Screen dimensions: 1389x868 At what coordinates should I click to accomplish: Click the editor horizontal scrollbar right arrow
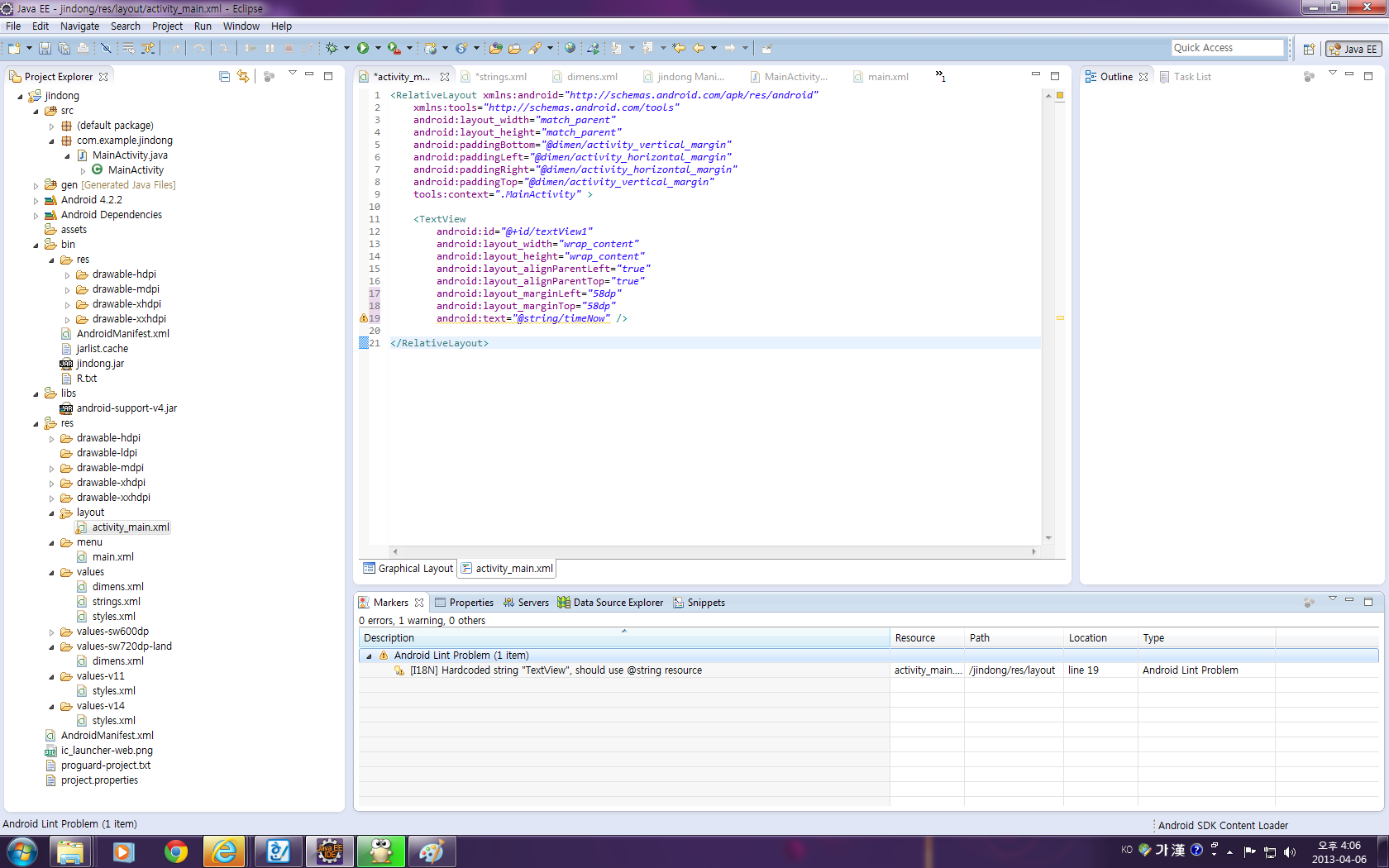(x=1033, y=551)
